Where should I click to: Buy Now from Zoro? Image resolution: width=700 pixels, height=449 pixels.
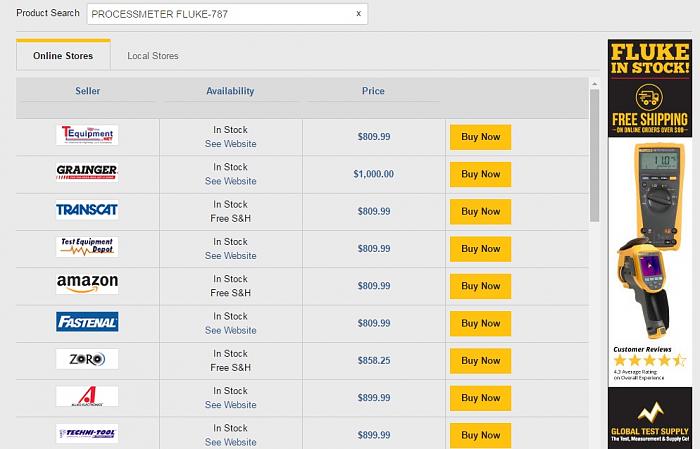click(x=480, y=361)
